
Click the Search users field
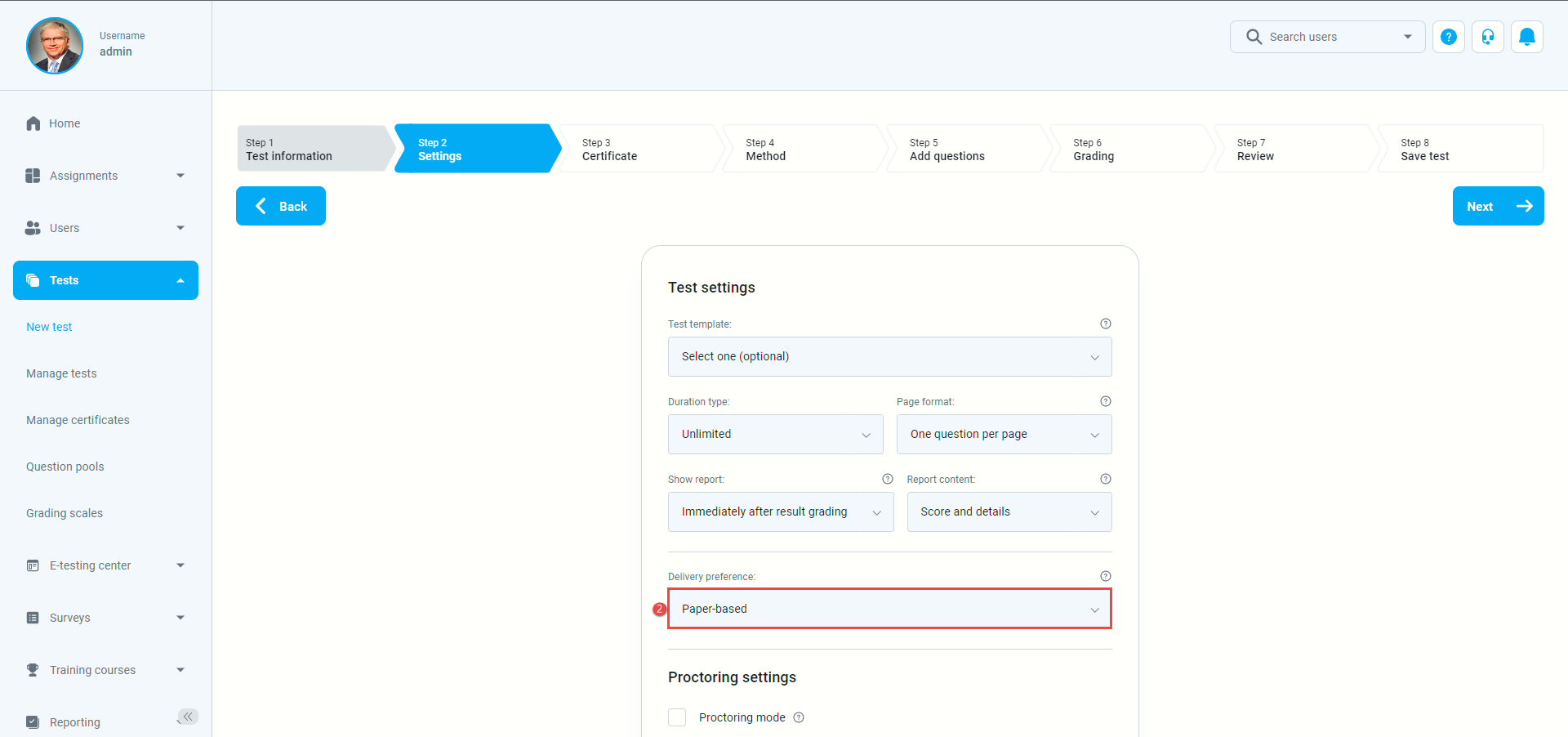pos(1326,37)
